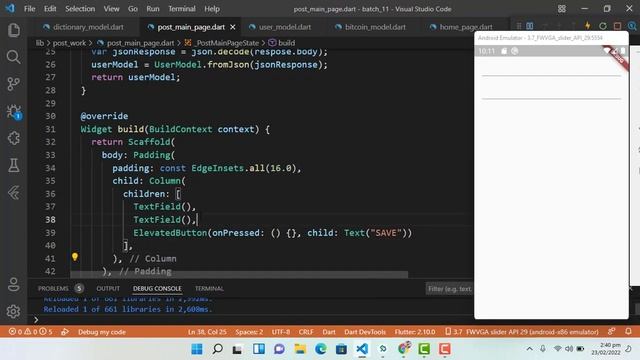Click the lightbulb quick fix icon
Image resolution: width=640 pixels, height=360 pixels.
pyautogui.click(x=75, y=257)
